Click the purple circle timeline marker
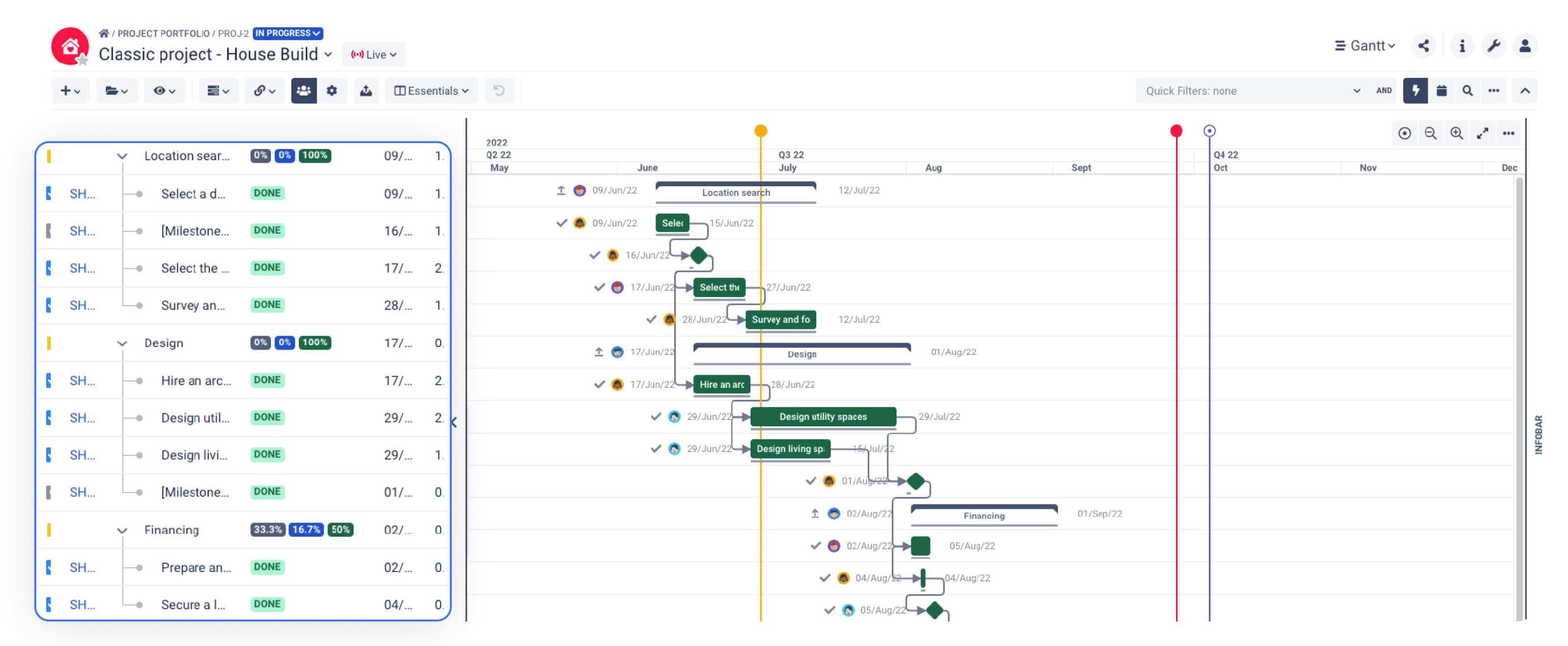This screenshot has width=1568, height=646. (1209, 131)
